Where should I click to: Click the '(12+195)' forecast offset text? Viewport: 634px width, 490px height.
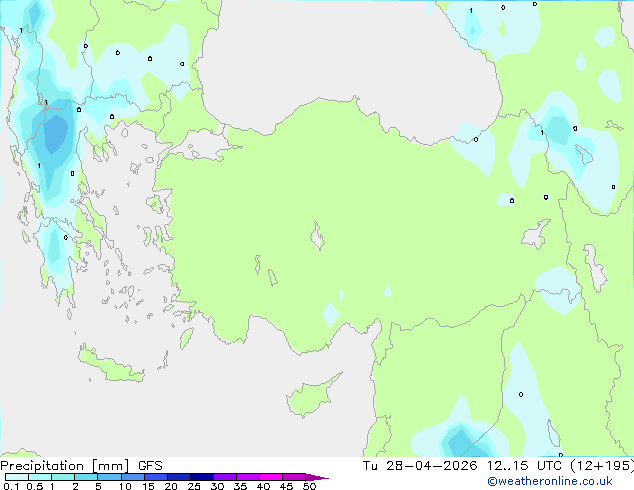pyautogui.click(x=602, y=466)
